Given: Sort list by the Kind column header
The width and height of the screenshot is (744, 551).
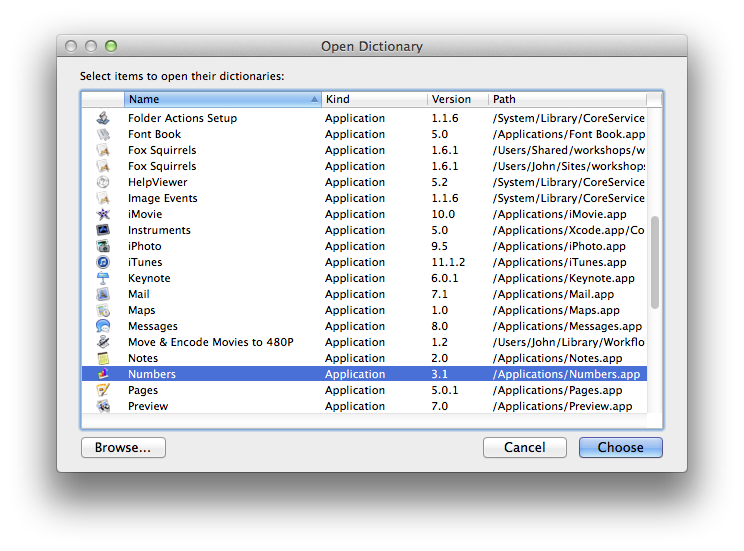Looking at the screenshot, I should [374, 99].
